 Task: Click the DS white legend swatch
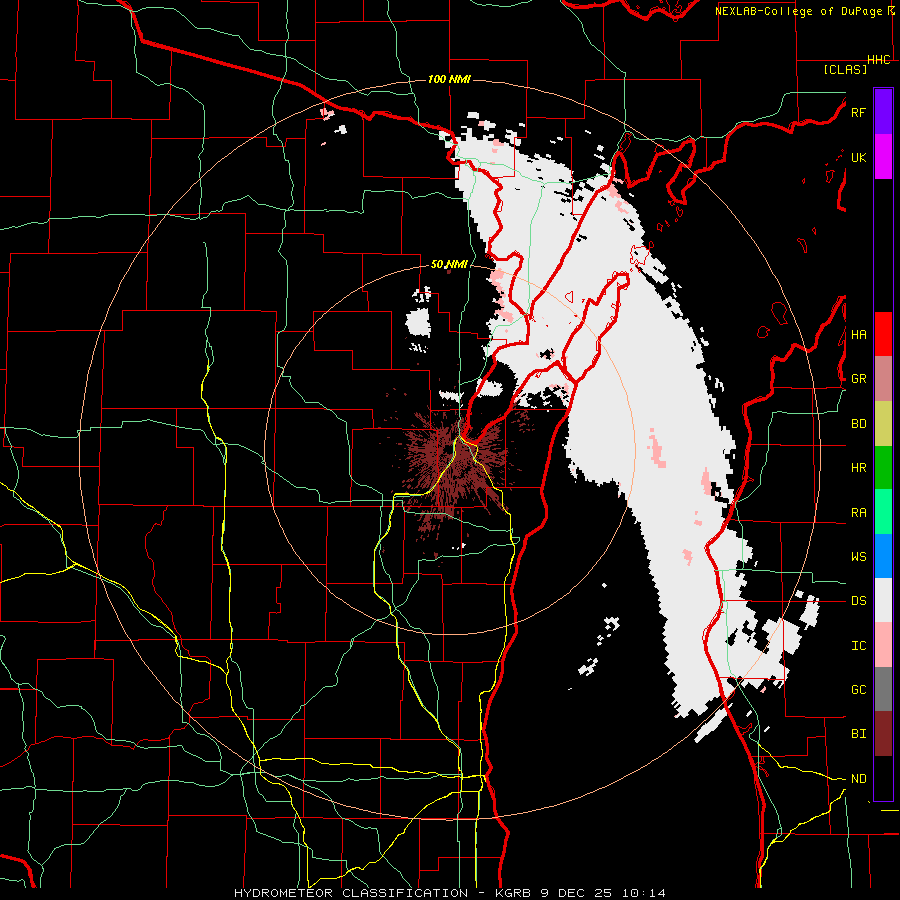click(883, 600)
